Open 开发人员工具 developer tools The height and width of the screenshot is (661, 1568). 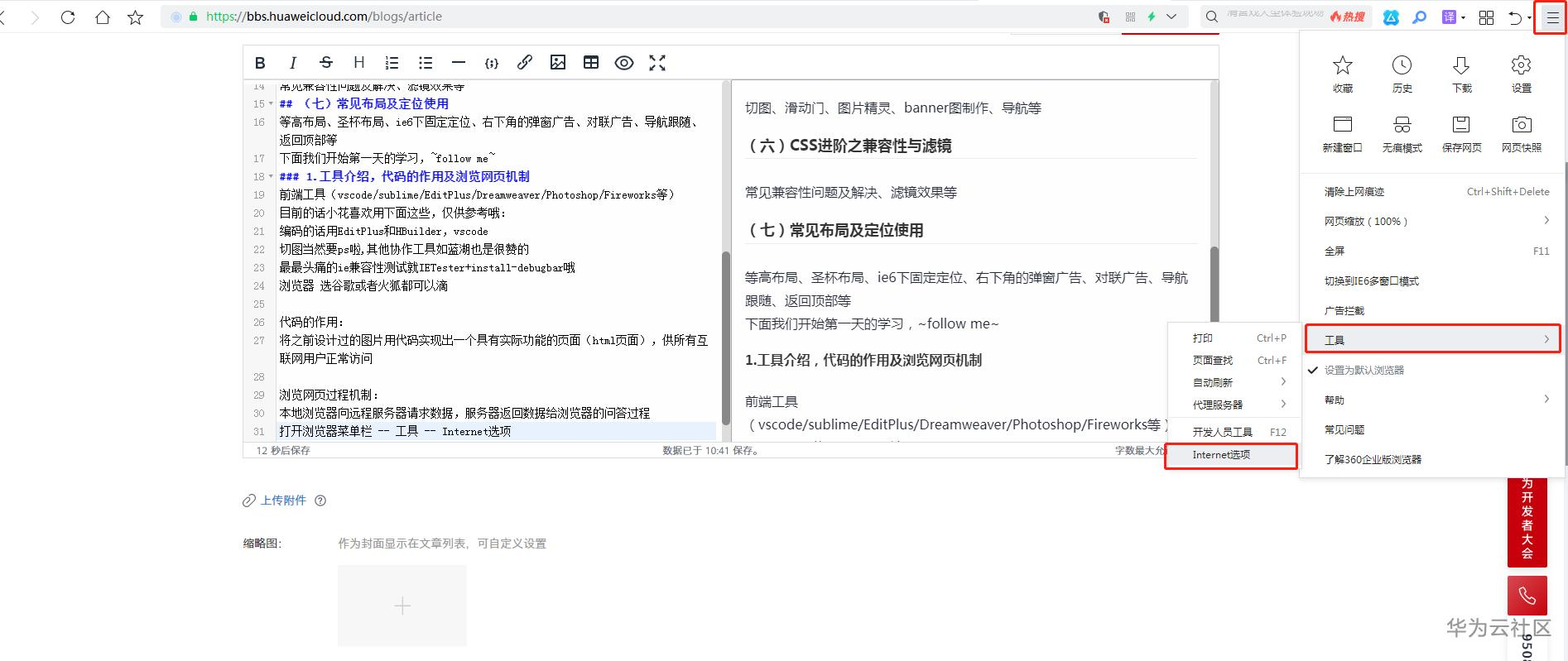[1232, 433]
